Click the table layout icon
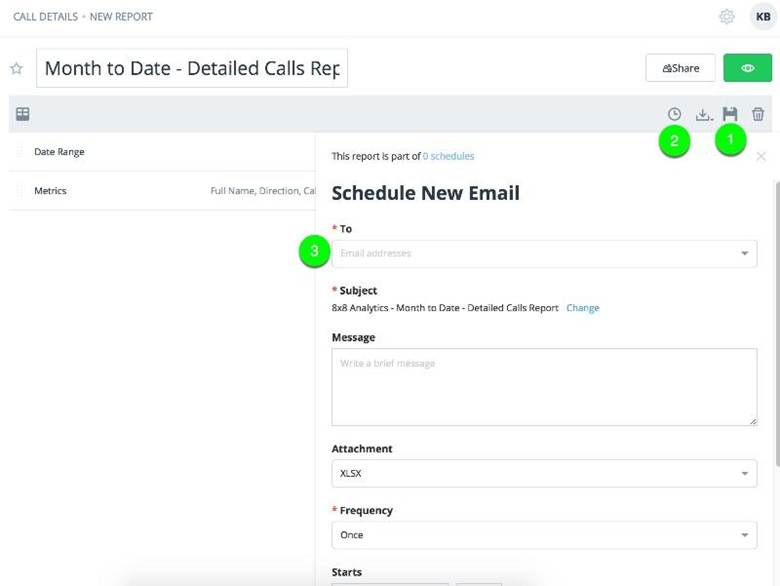The image size is (780, 586). tap(22, 115)
